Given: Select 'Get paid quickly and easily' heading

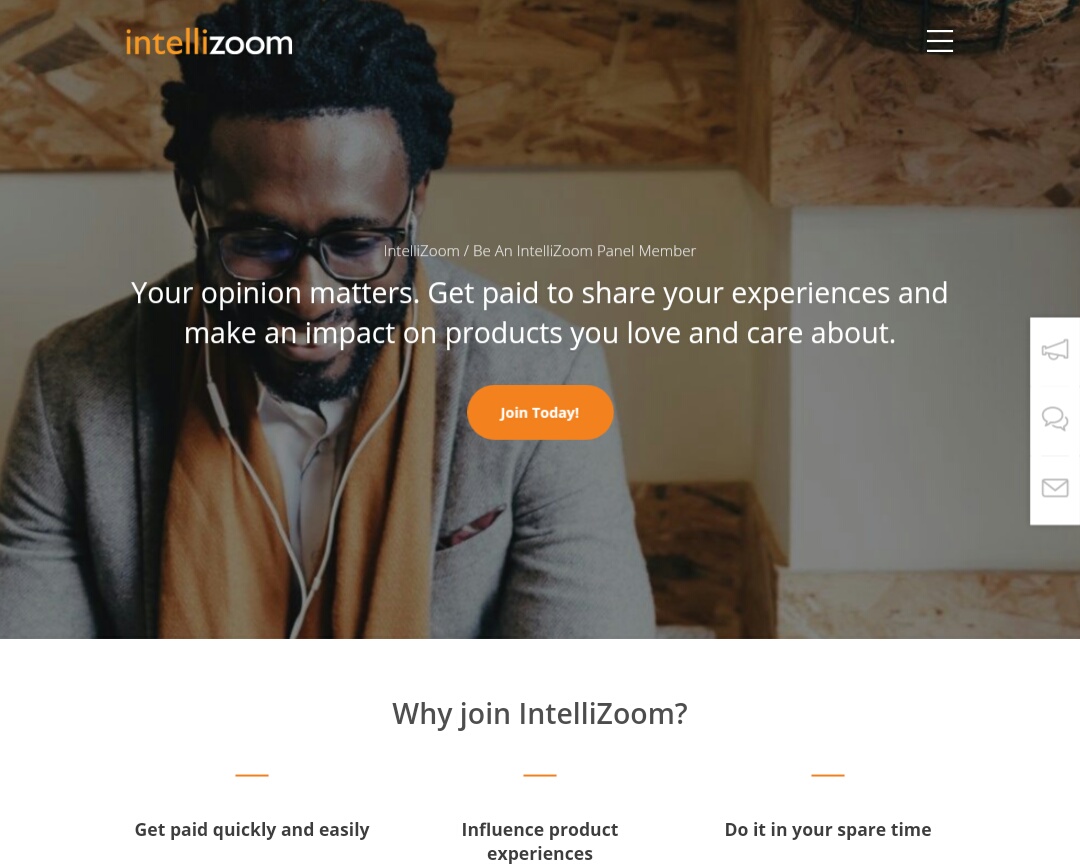Looking at the screenshot, I should pos(252,829).
